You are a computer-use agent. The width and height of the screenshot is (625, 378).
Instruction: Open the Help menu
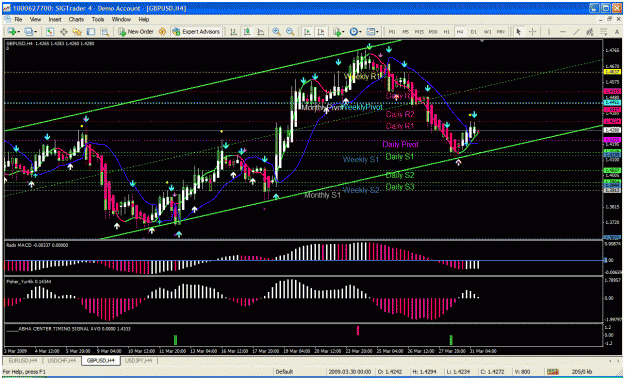143,19
